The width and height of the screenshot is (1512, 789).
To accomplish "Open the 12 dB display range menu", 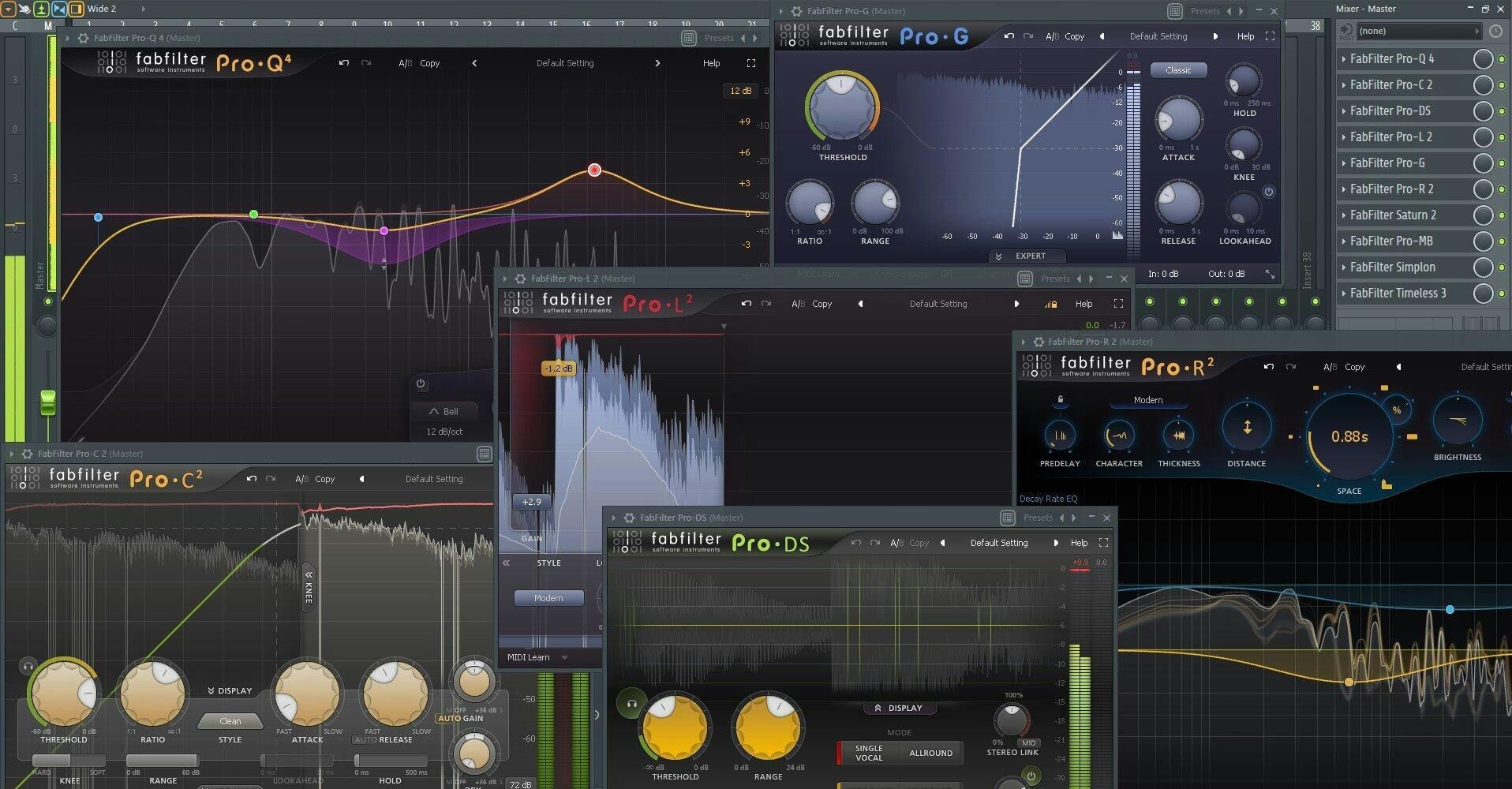I will (740, 91).
